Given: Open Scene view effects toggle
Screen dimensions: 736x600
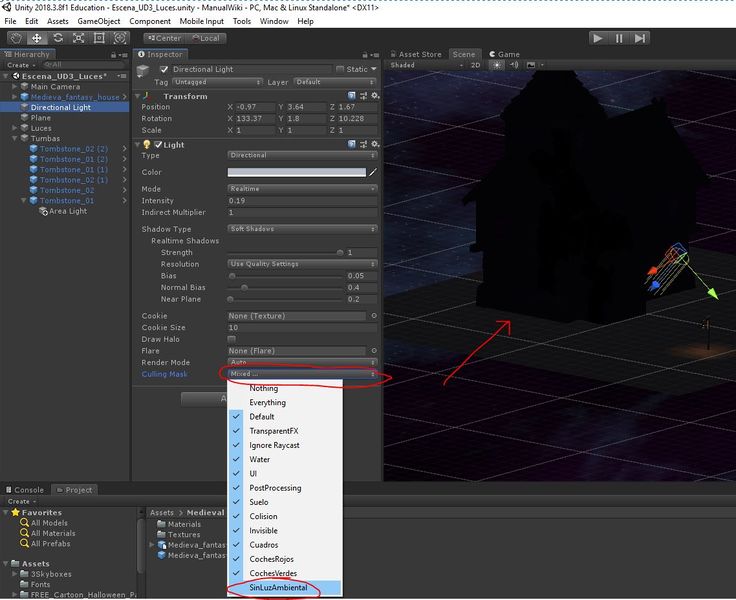Looking at the screenshot, I should pyautogui.click(x=531, y=65).
